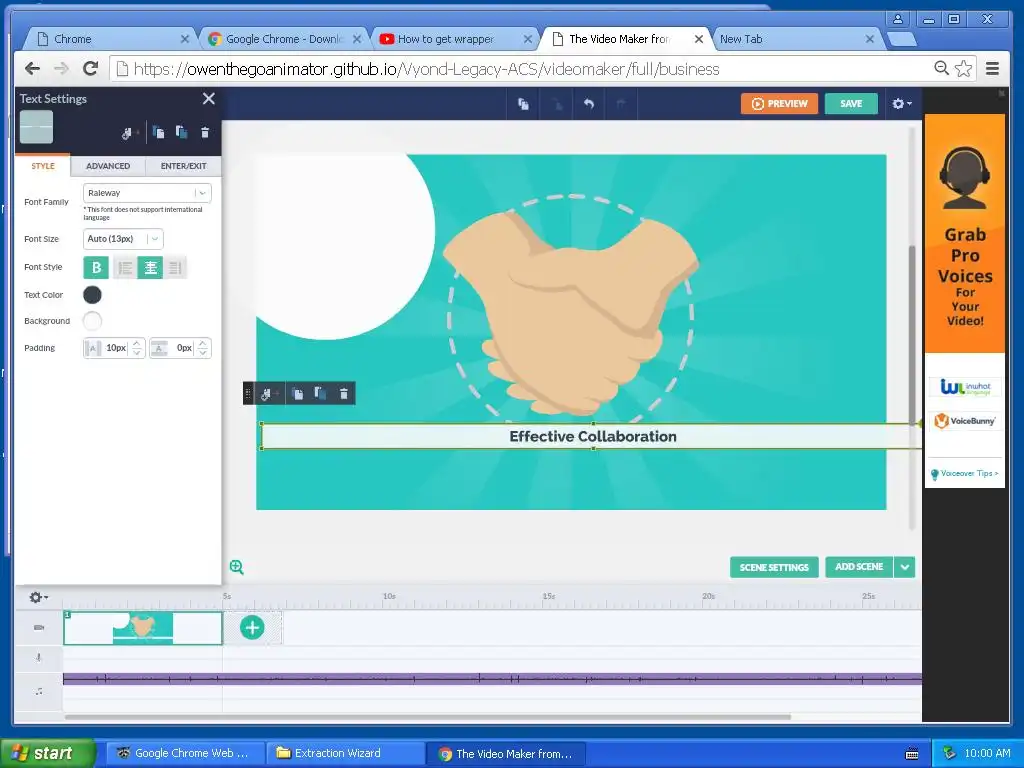Open the timeline settings gear menu
Viewport: 1024px width, 768px height.
[x=39, y=597]
